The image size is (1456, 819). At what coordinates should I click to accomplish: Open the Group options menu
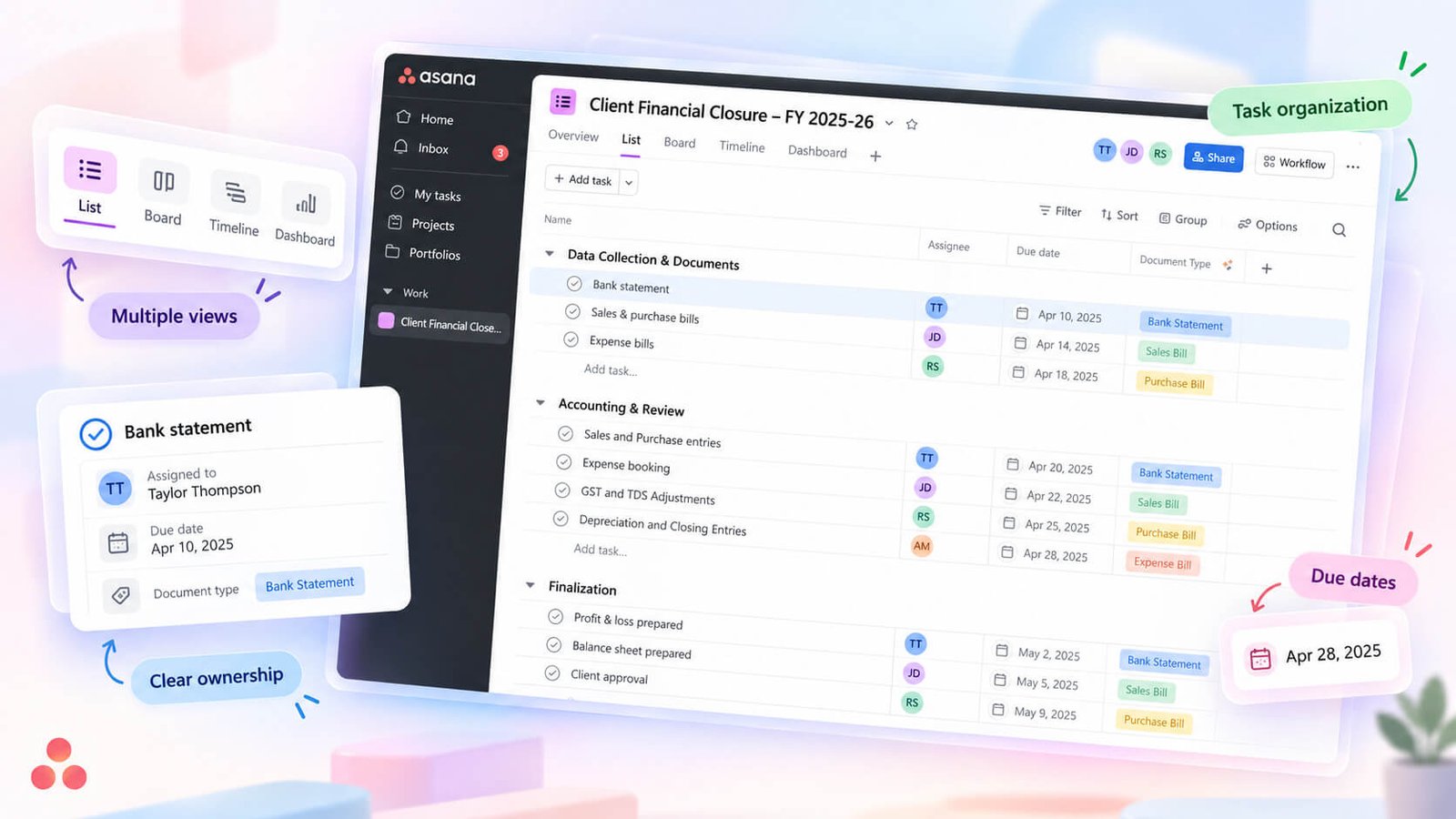(1182, 218)
